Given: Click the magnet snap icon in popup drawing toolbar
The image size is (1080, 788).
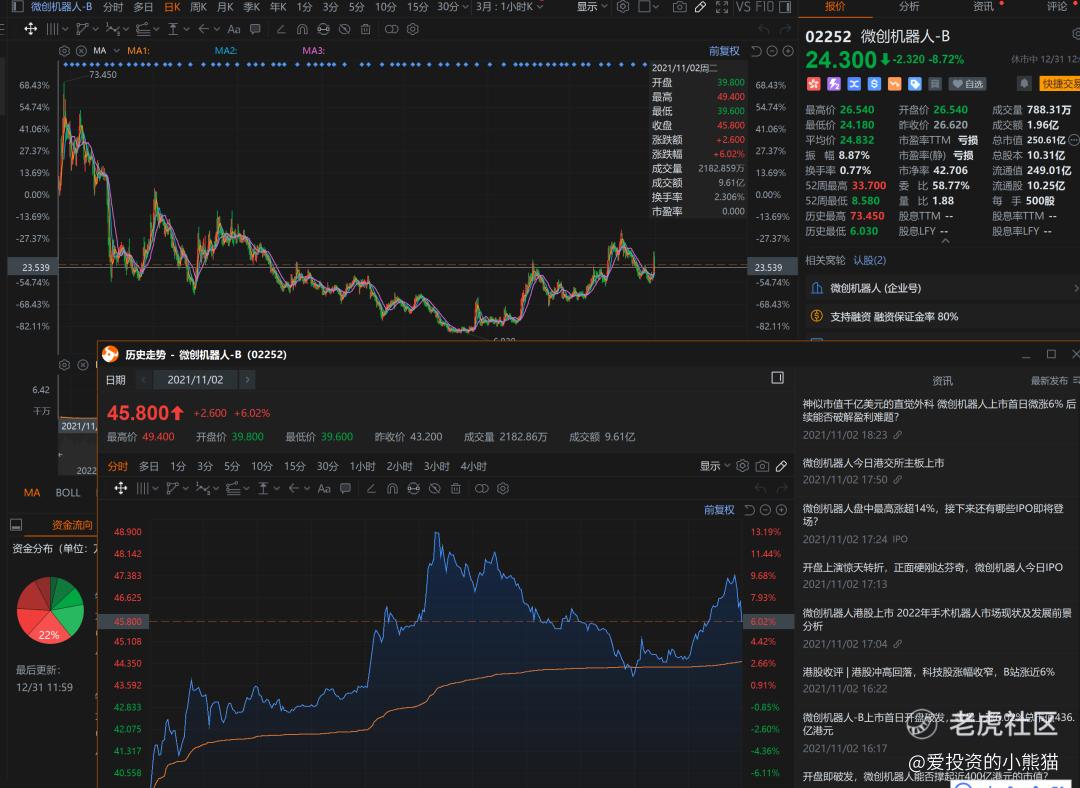Looking at the screenshot, I should click(x=391, y=488).
